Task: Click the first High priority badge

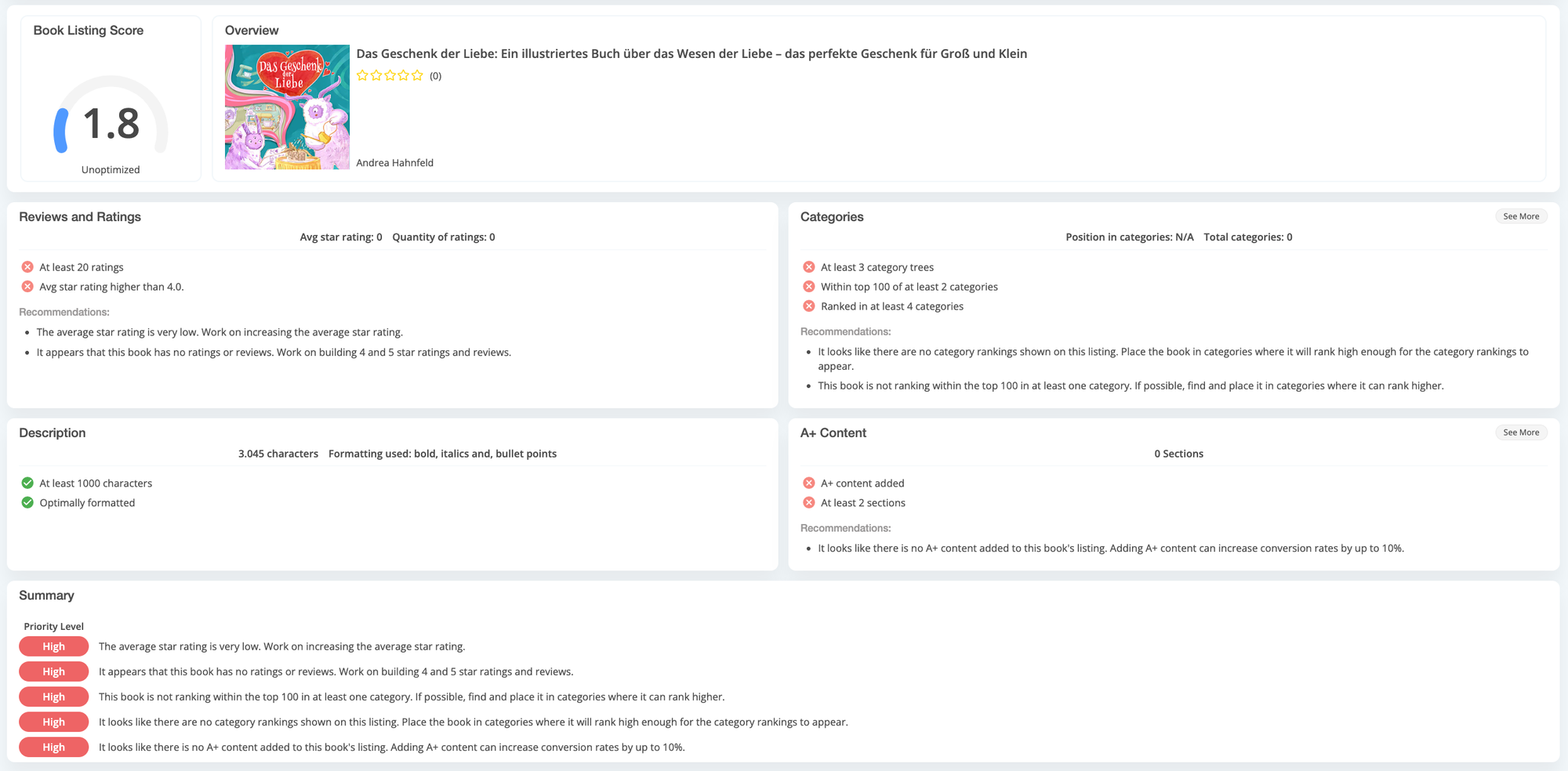Action: pos(53,646)
